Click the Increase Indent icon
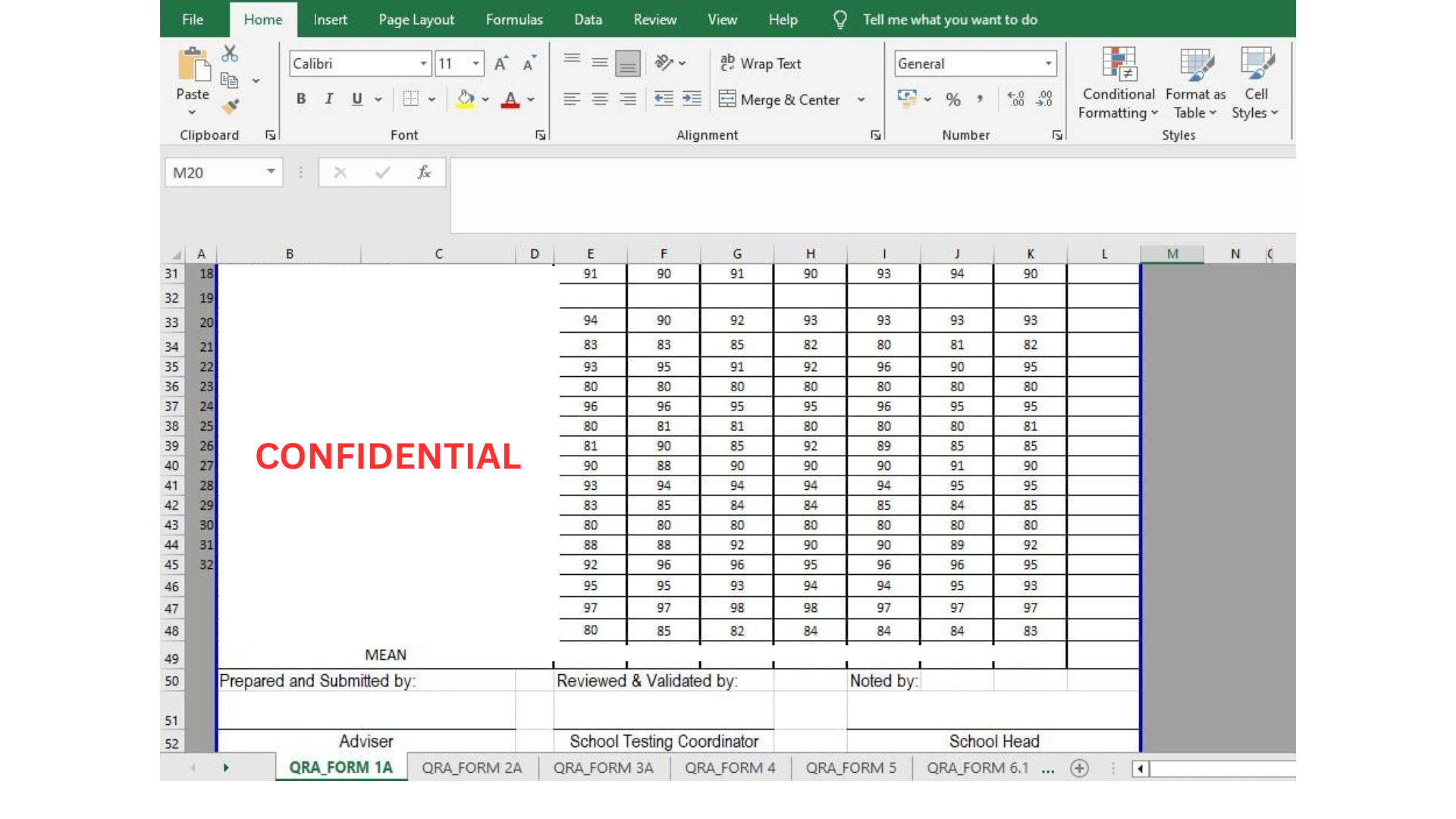Image resolution: width=1456 pixels, height=819 pixels. click(x=692, y=99)
